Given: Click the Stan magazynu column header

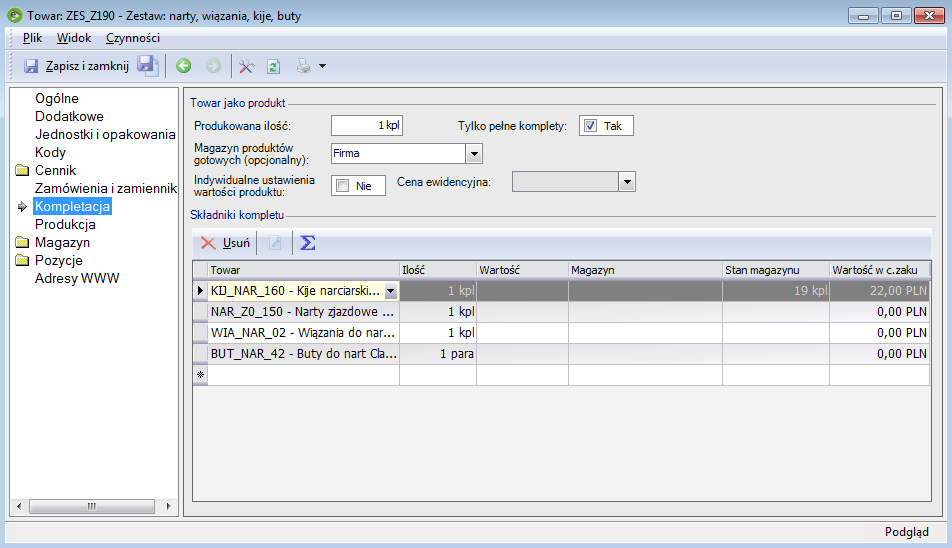Looking at the screenshot, I should tap(776, 270).
